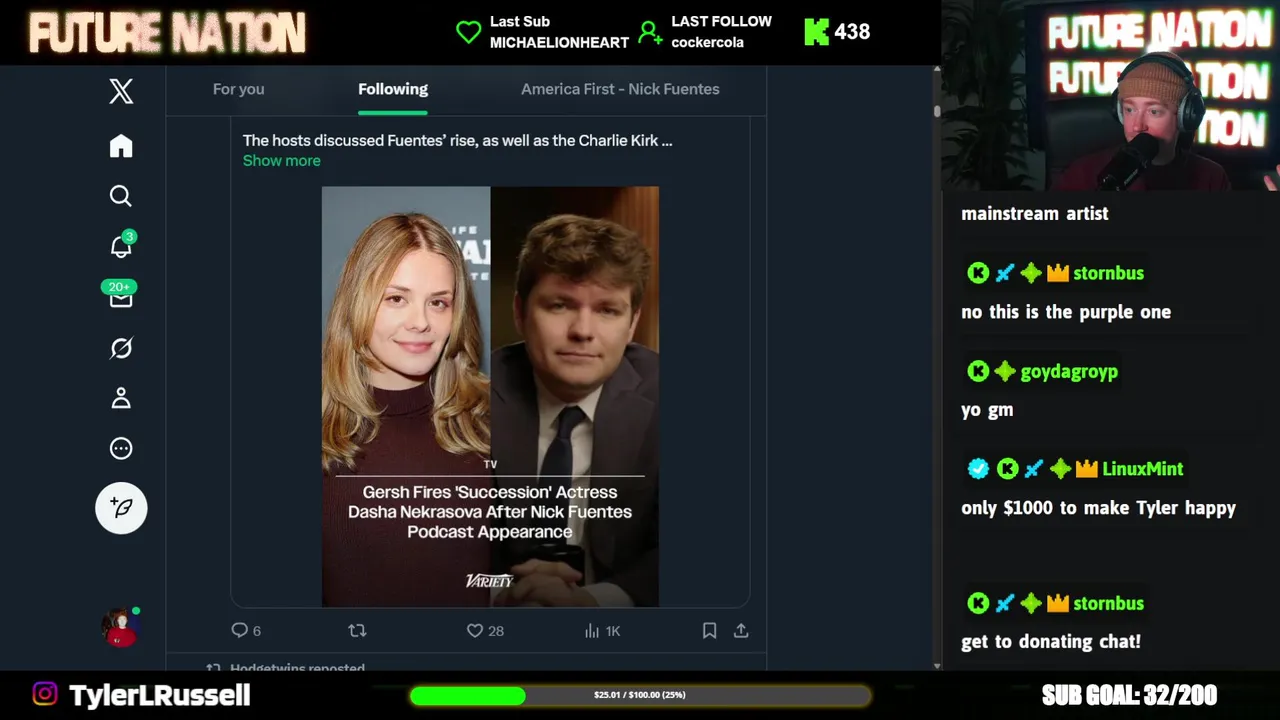Image resolution: width=1280 pixels, height=720 pixels.
Task: Click 'only $1000 to make Tyler happy' message
Action: pos(1098,508)
